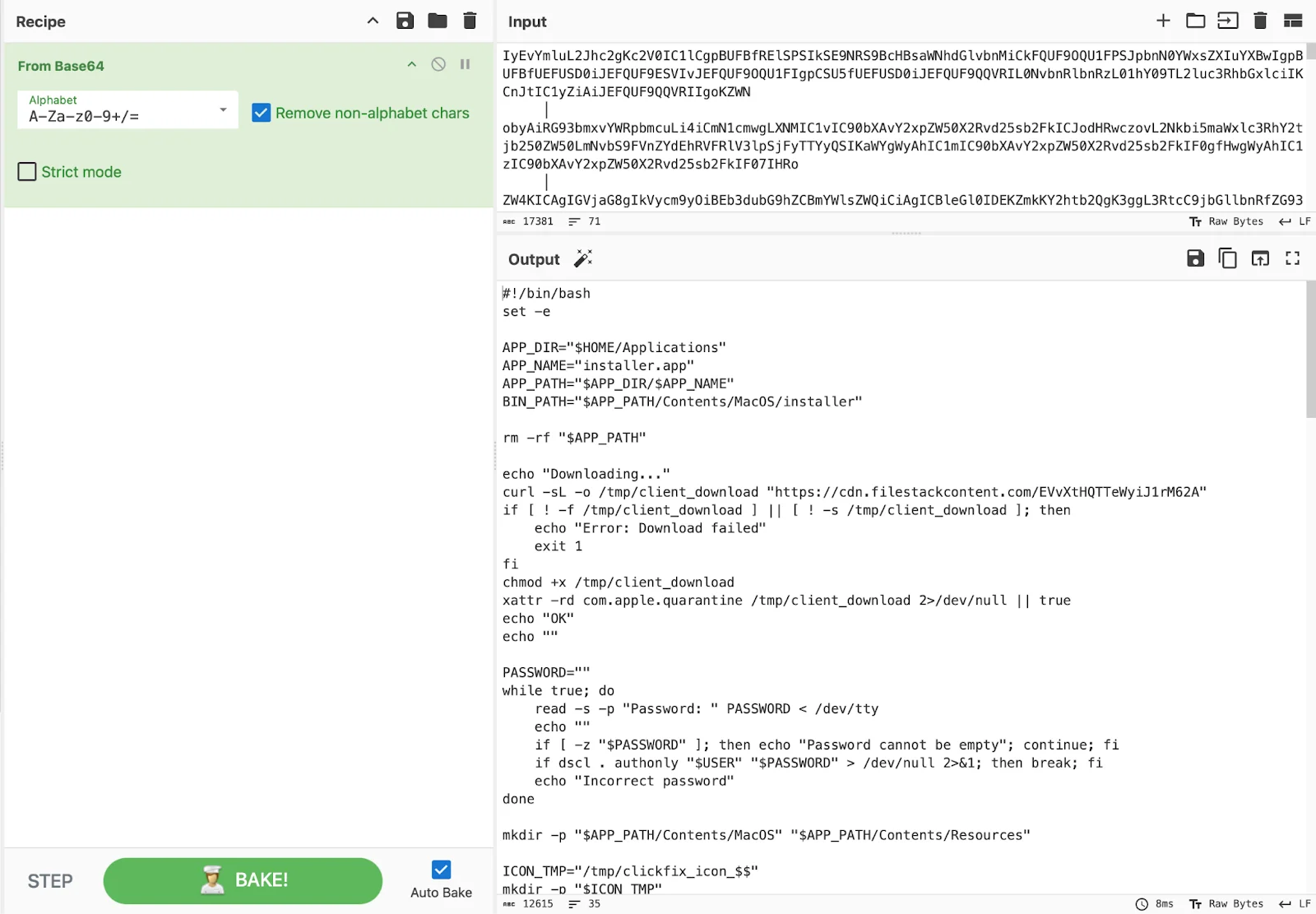This screenshot has height=914, width=1316.
Task: Copy the output to clipboard
Action: (x=1227, y=257)
